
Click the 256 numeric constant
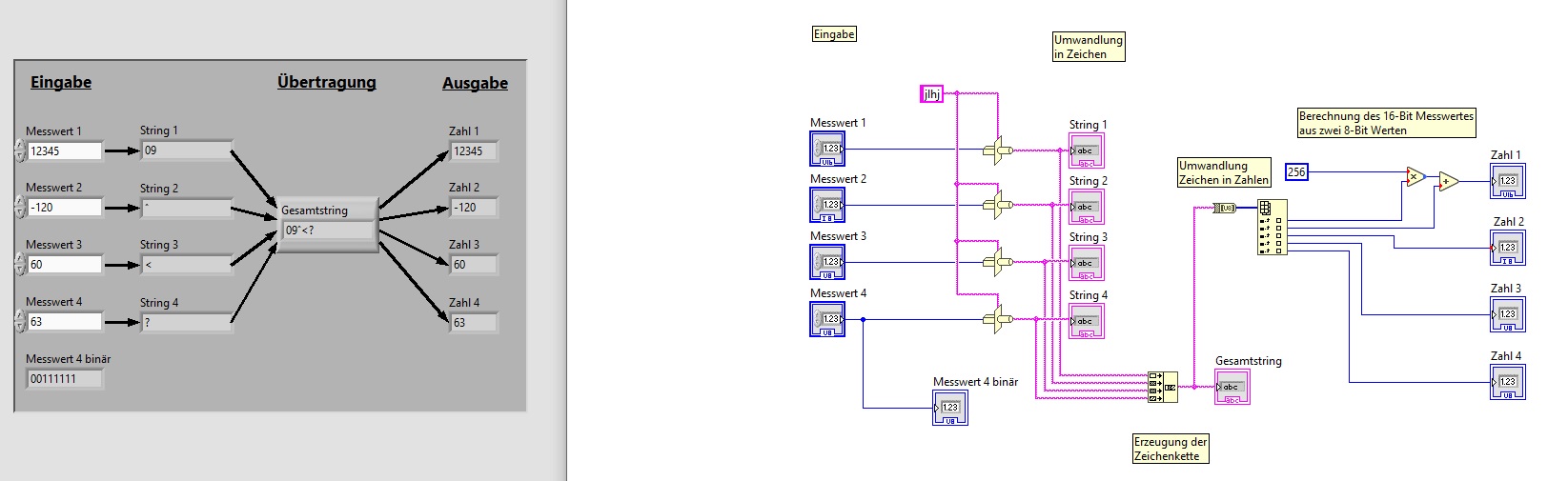click(1296, 171)
